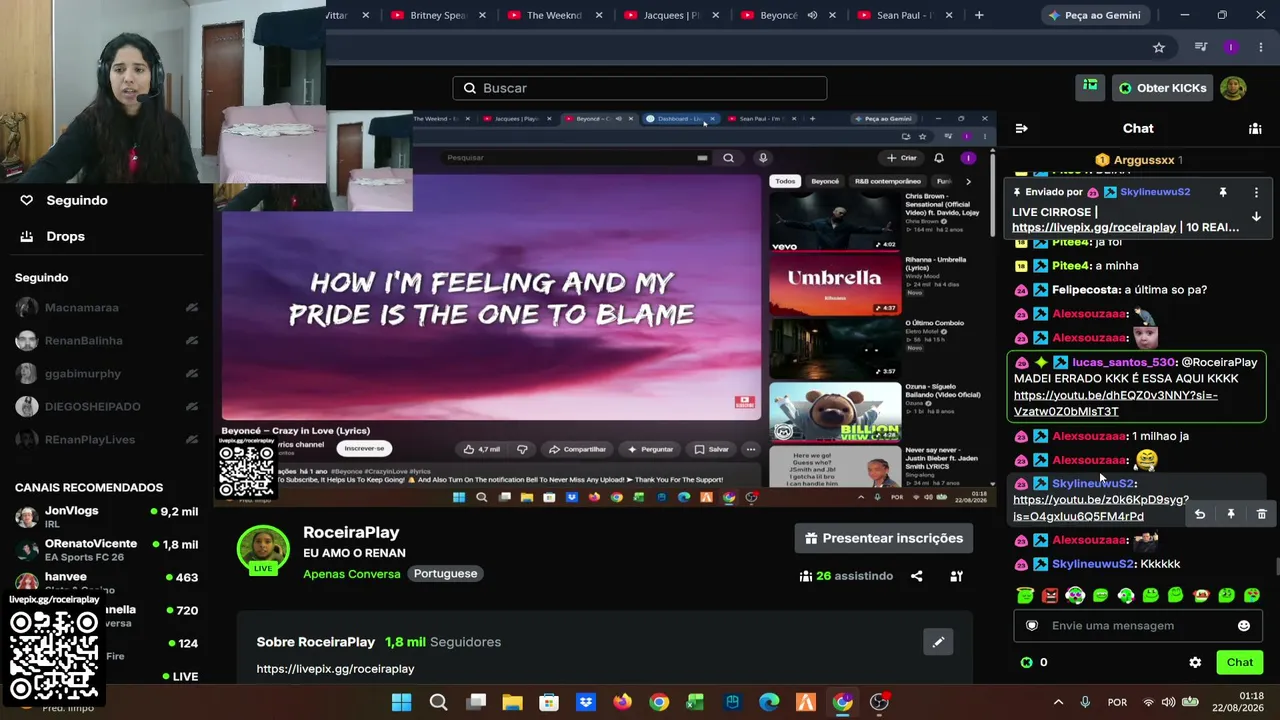Open the pinned livepix.gg/roceiraplay link
Screen dimensions: 1280x720
(1094, 227)
